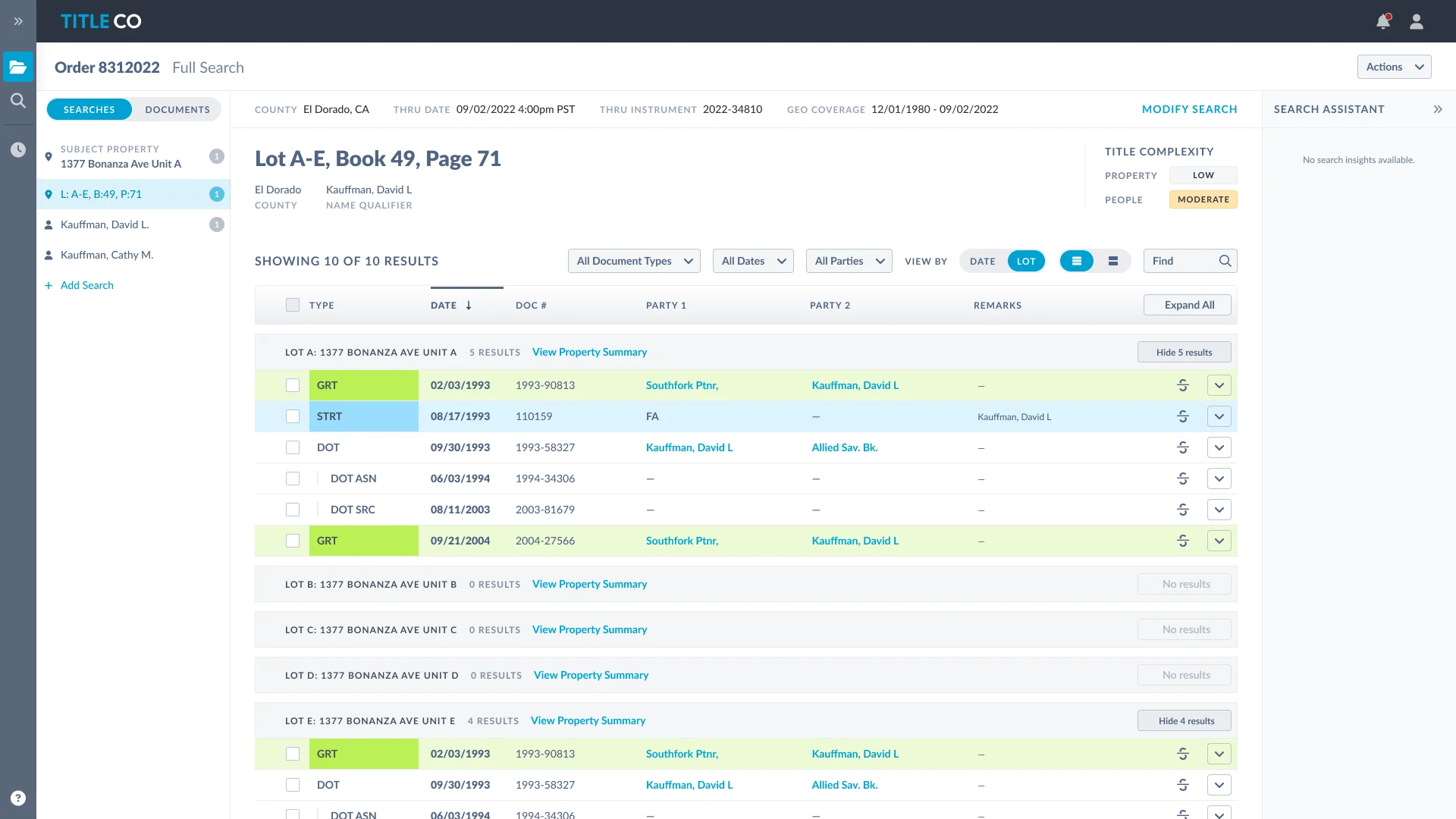Viewport: 1456px width, 819px height.
Task: Expand the left navigation rail
Action: [x=18, y=21]
